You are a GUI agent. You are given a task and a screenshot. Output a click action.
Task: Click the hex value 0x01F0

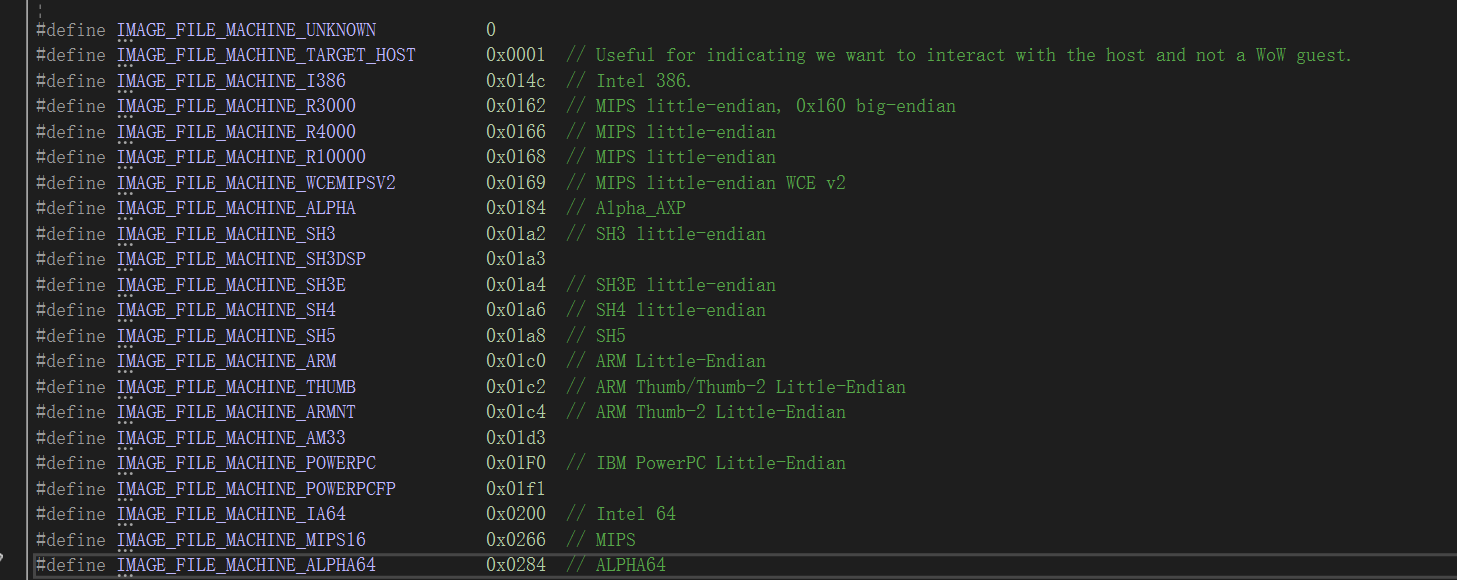coord(516,463)
